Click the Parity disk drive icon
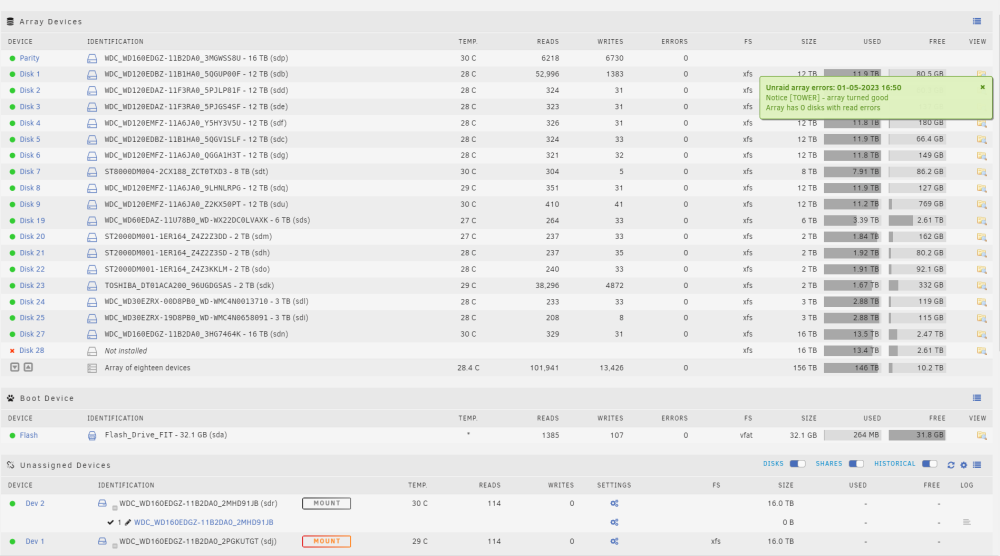Viewport: 1000px width, 556px height. pos(92,59)
